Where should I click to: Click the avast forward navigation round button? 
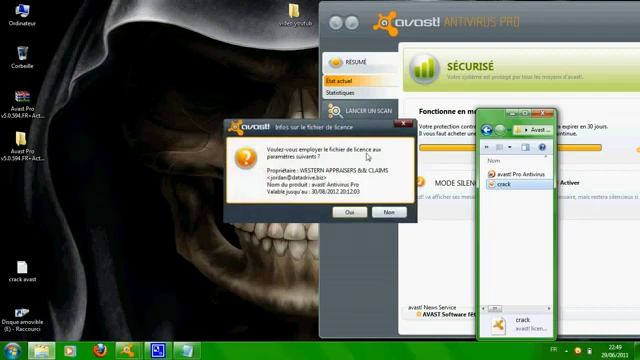(x=352, y=22)
